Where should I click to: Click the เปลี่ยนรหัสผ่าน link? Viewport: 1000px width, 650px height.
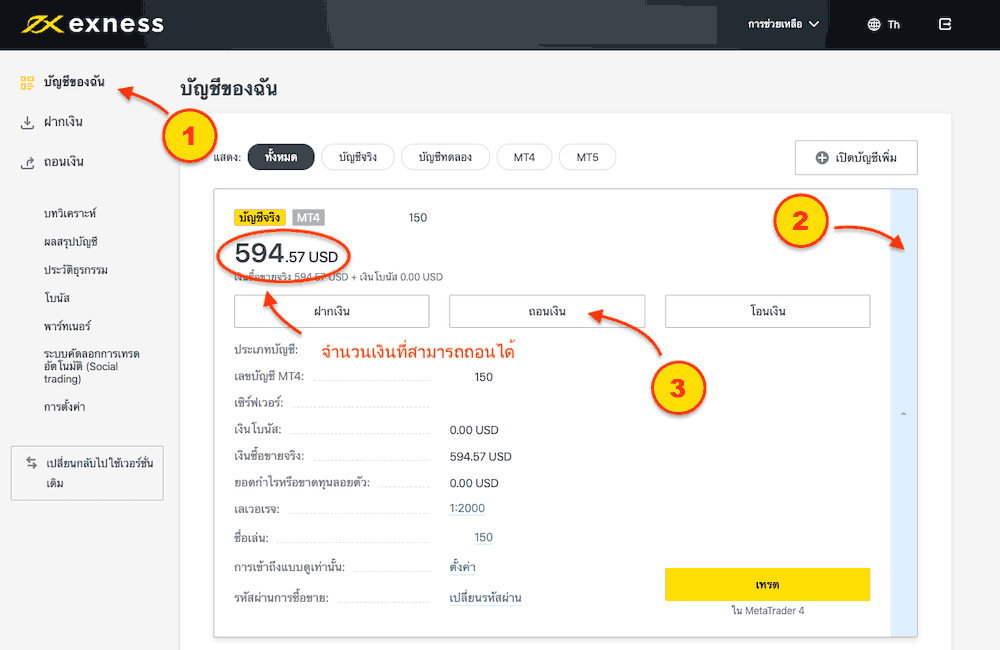click(485, 598)
